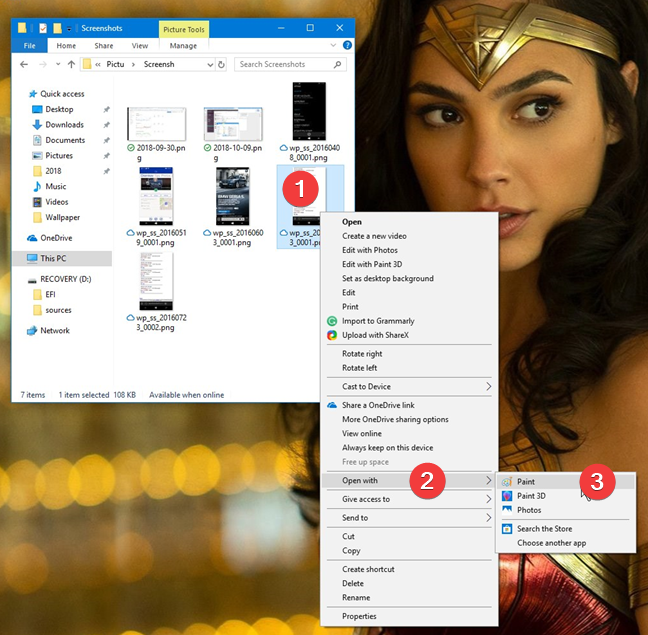Expand the Give access to submenu

coord(488,499)
